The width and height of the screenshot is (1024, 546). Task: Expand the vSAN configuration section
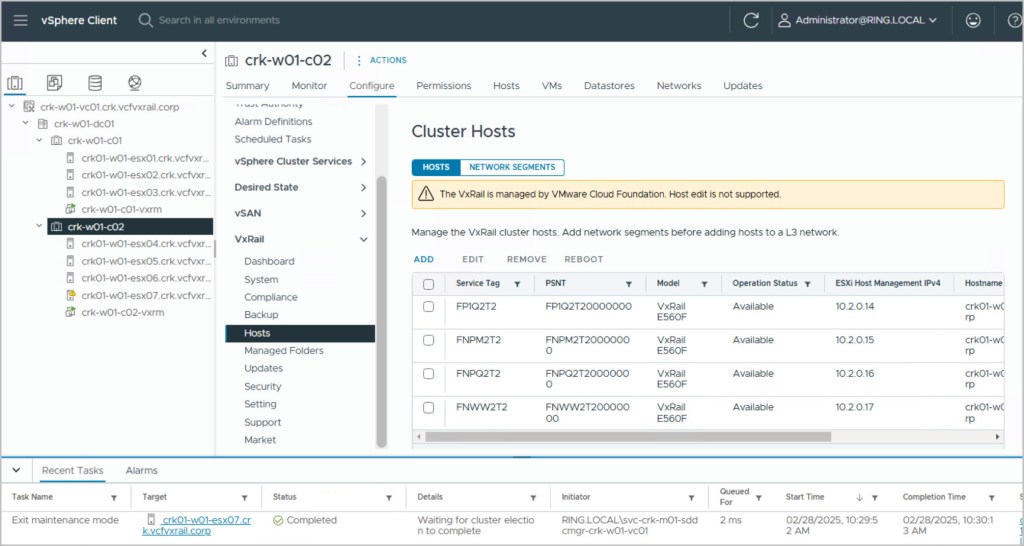coord(363,213)
